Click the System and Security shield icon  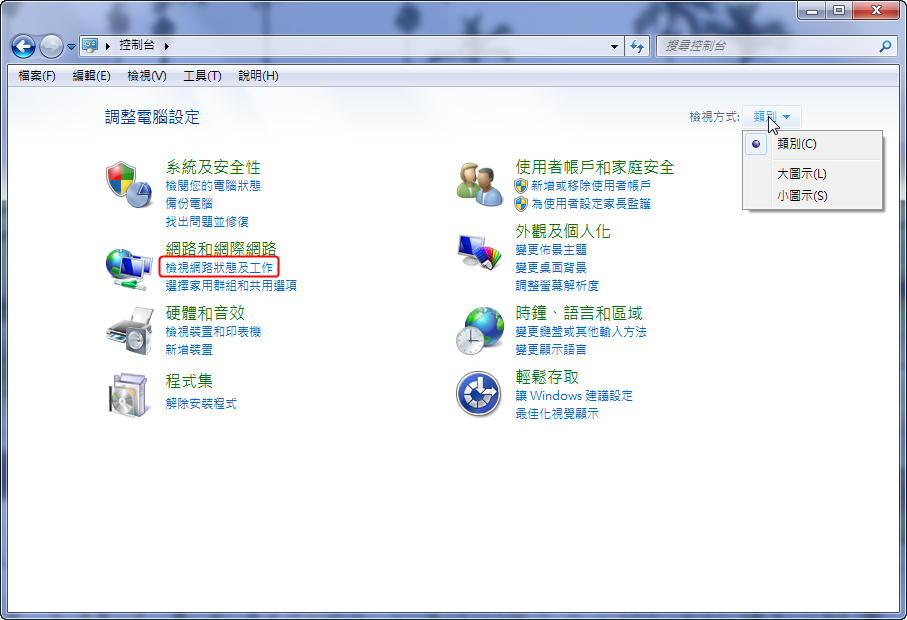point(128,185)
